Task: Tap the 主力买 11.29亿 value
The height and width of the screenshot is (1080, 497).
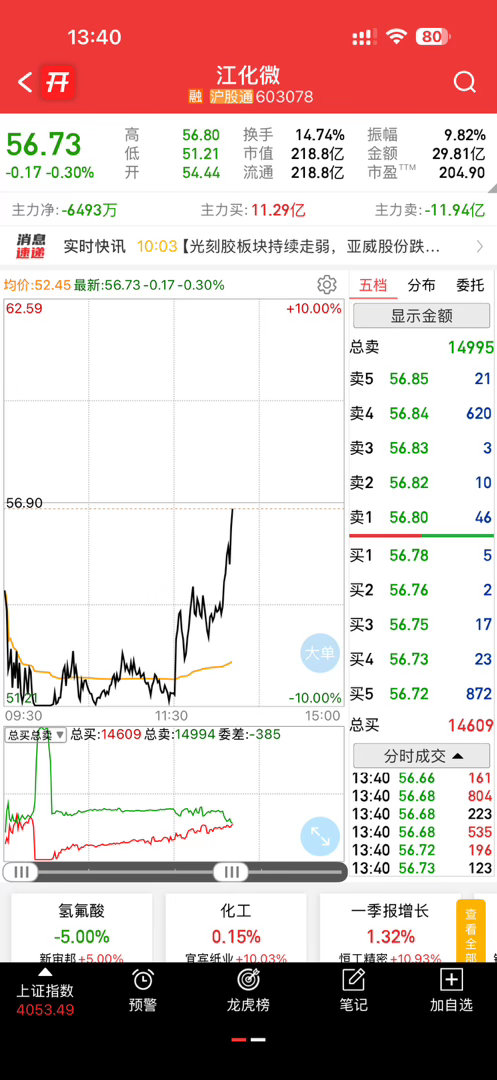Action: 278,210
